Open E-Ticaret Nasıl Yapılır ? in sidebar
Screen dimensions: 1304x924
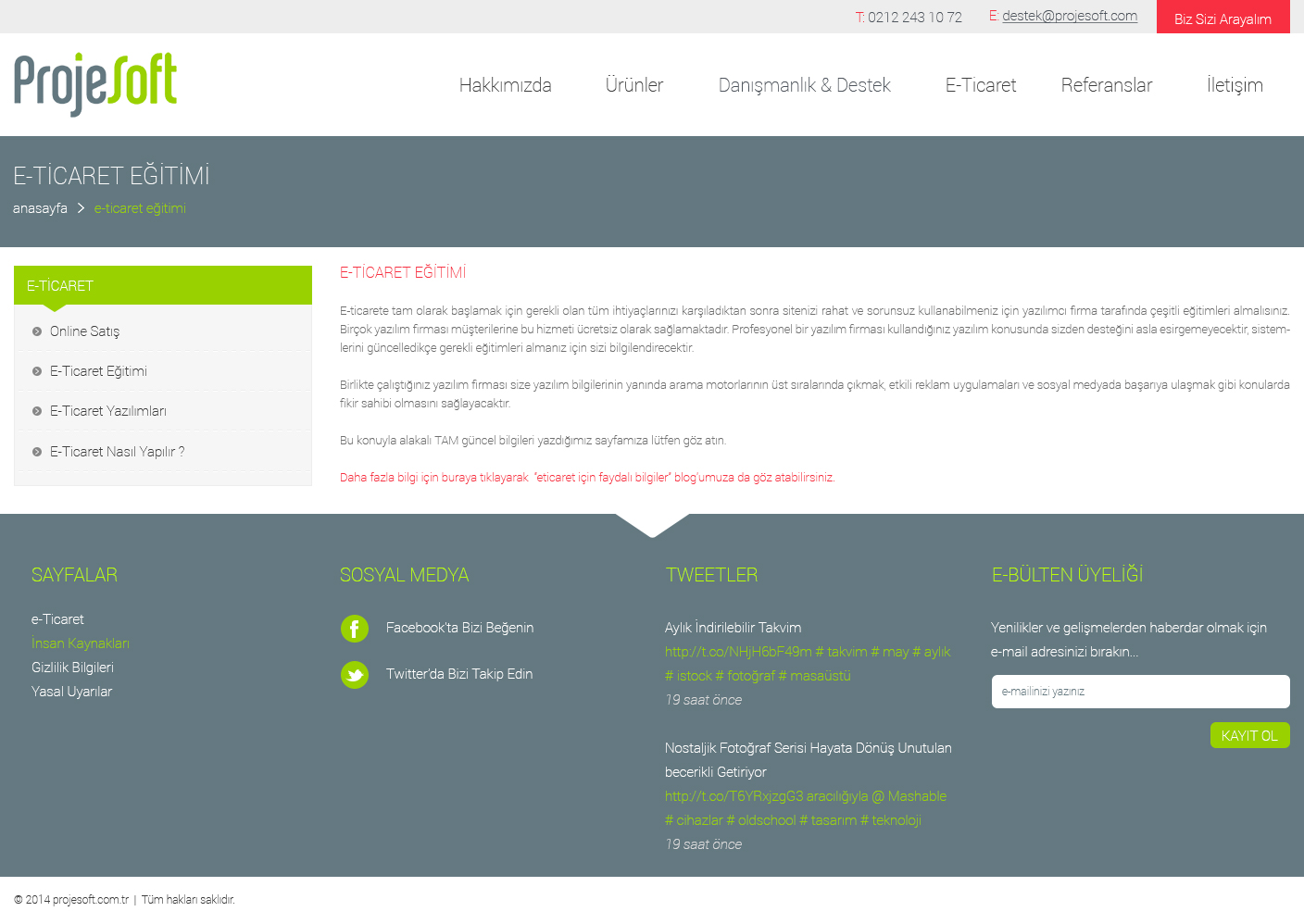[117, 452]
